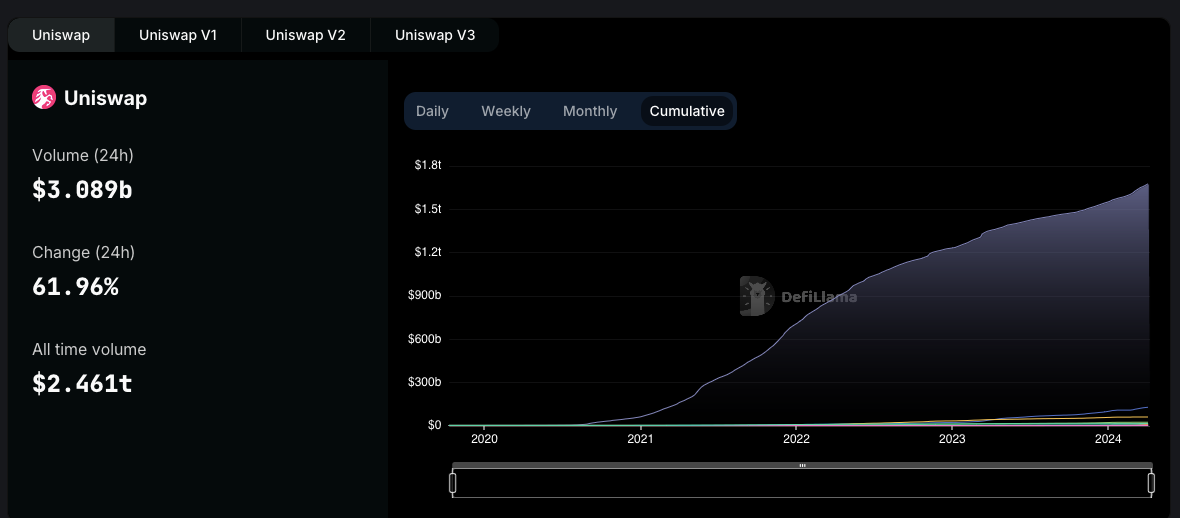Click the Change (24h) label
1180x518 pixels.
[x=84, y=252]
